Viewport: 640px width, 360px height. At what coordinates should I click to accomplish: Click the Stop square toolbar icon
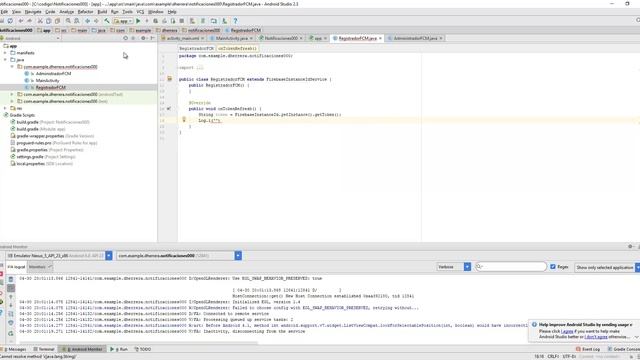182,21
